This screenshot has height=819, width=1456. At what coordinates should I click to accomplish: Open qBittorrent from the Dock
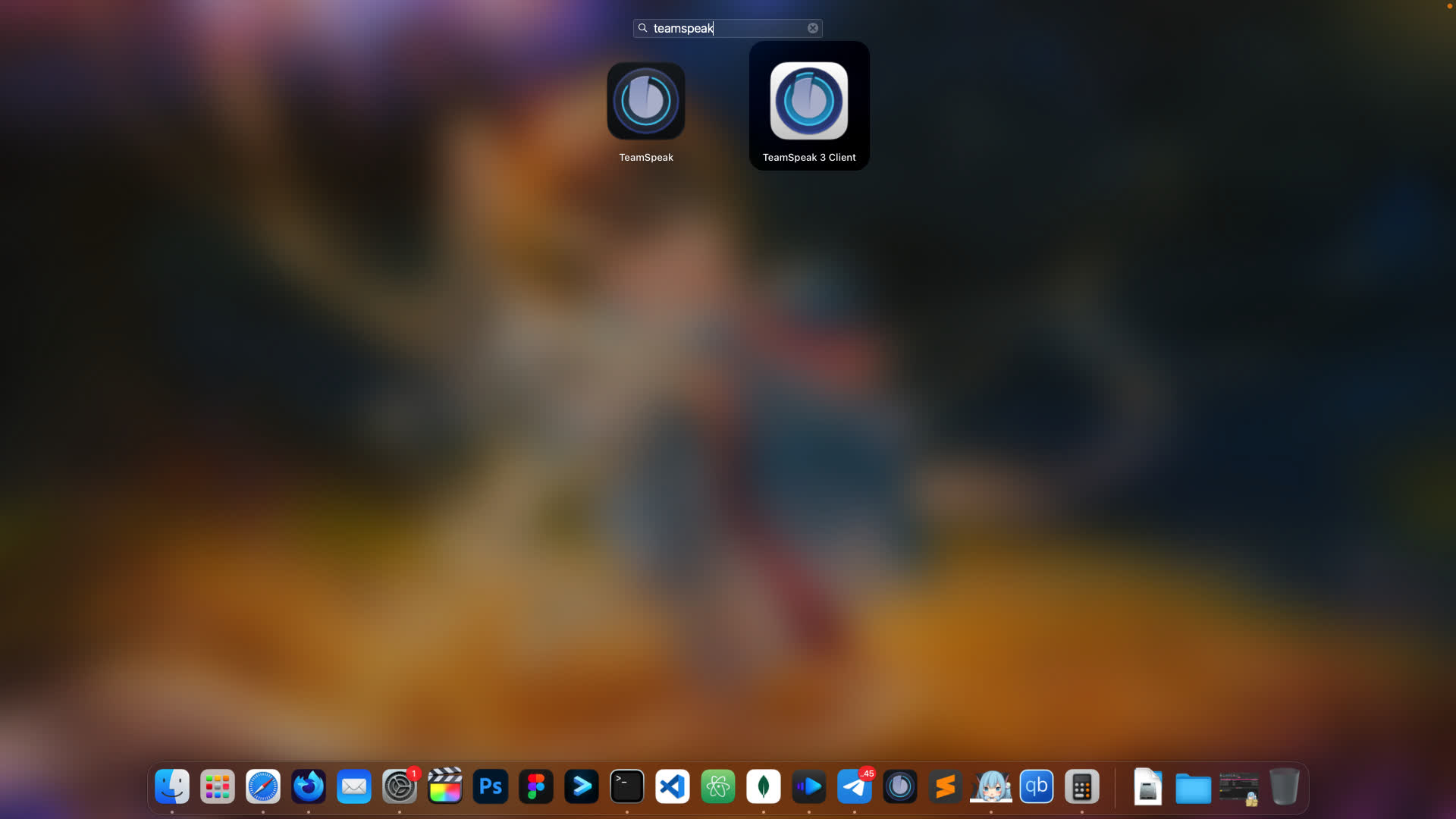point(1037,786)
